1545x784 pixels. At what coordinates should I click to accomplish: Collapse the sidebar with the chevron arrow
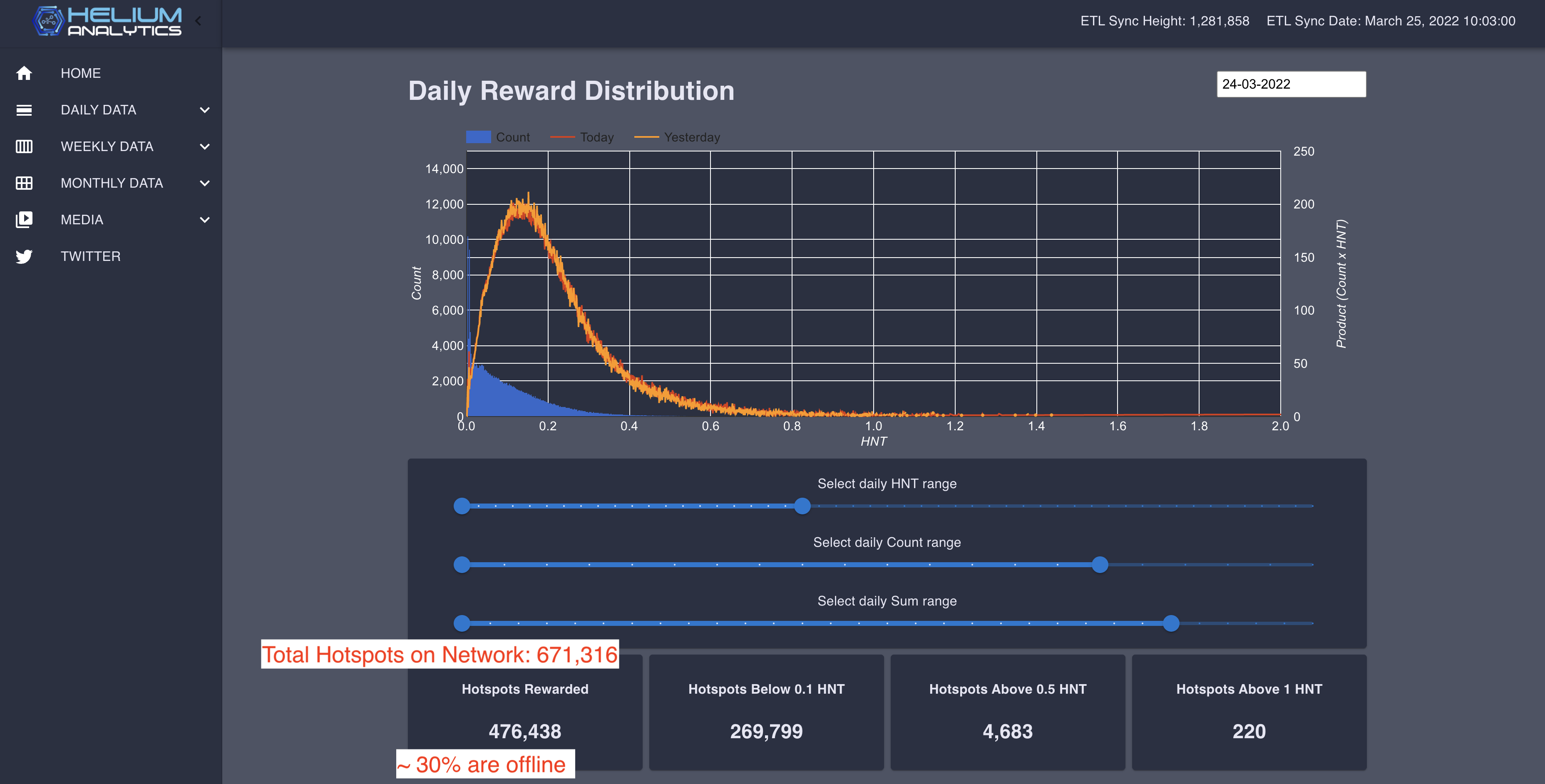[x=198, y=22]
